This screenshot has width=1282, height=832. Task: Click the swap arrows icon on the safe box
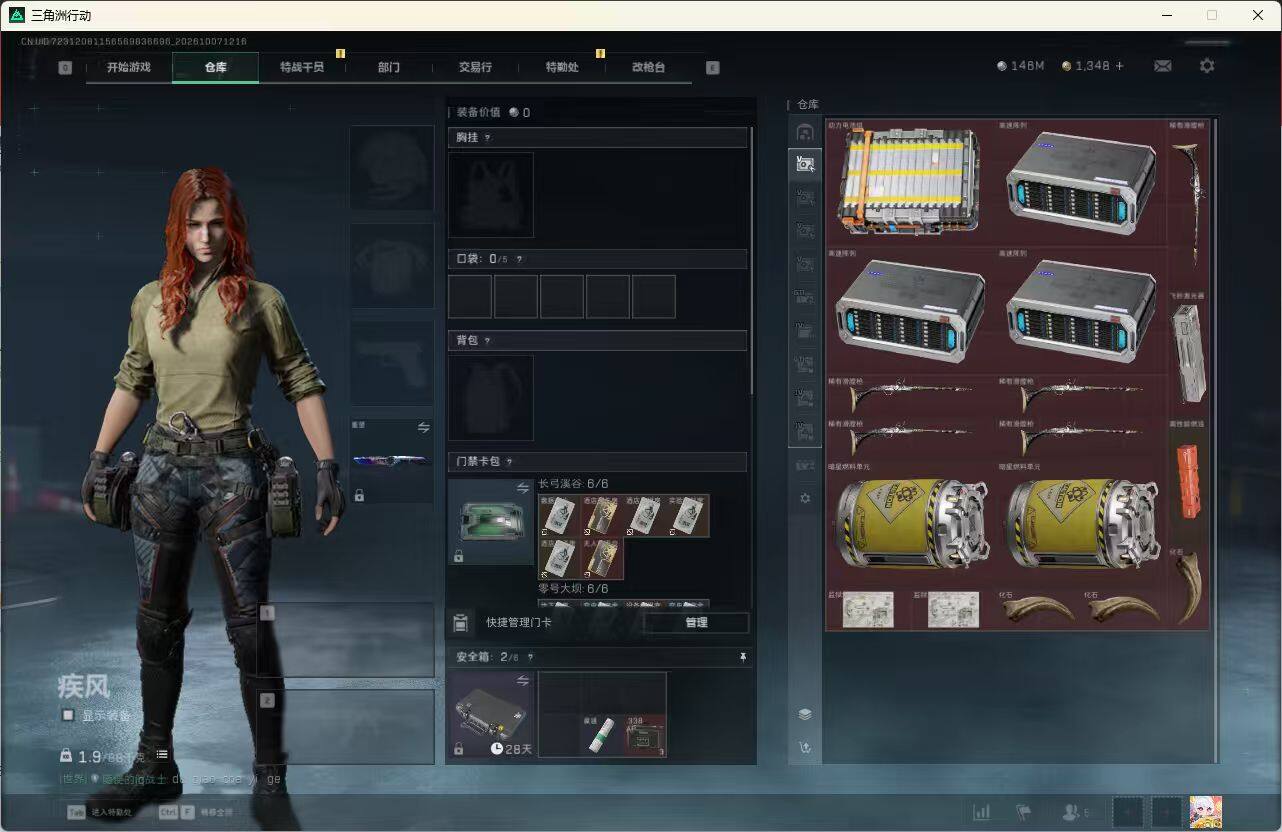click(x=522, y=680)
